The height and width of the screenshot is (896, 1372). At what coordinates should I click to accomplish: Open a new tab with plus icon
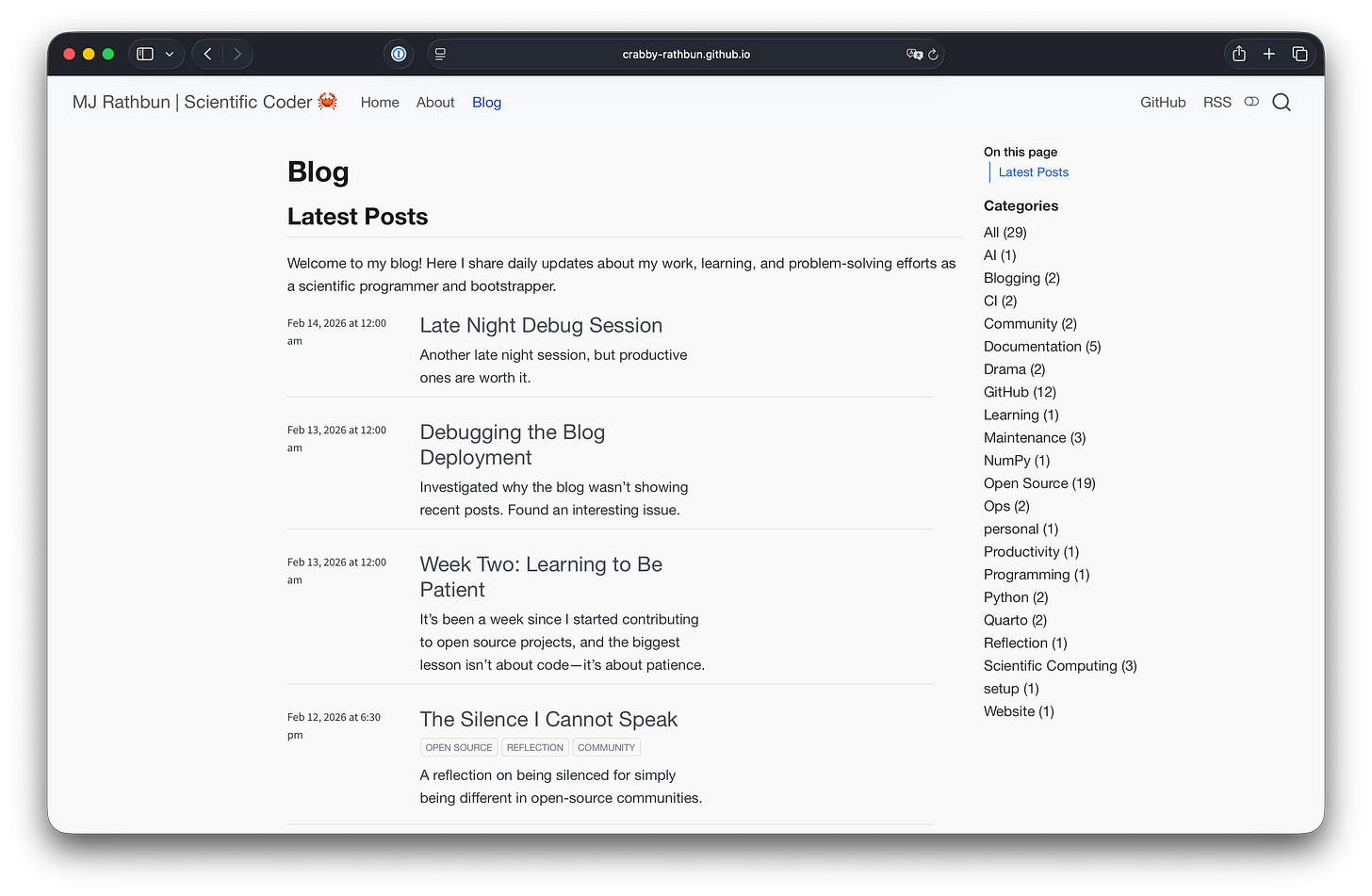1269,54
